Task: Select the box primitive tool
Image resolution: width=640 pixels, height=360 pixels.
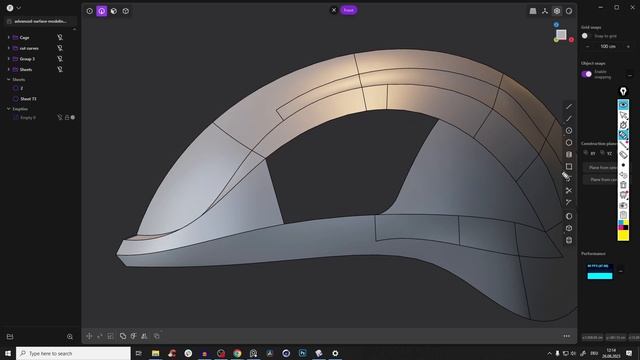Action: click(x=569, y=228)
